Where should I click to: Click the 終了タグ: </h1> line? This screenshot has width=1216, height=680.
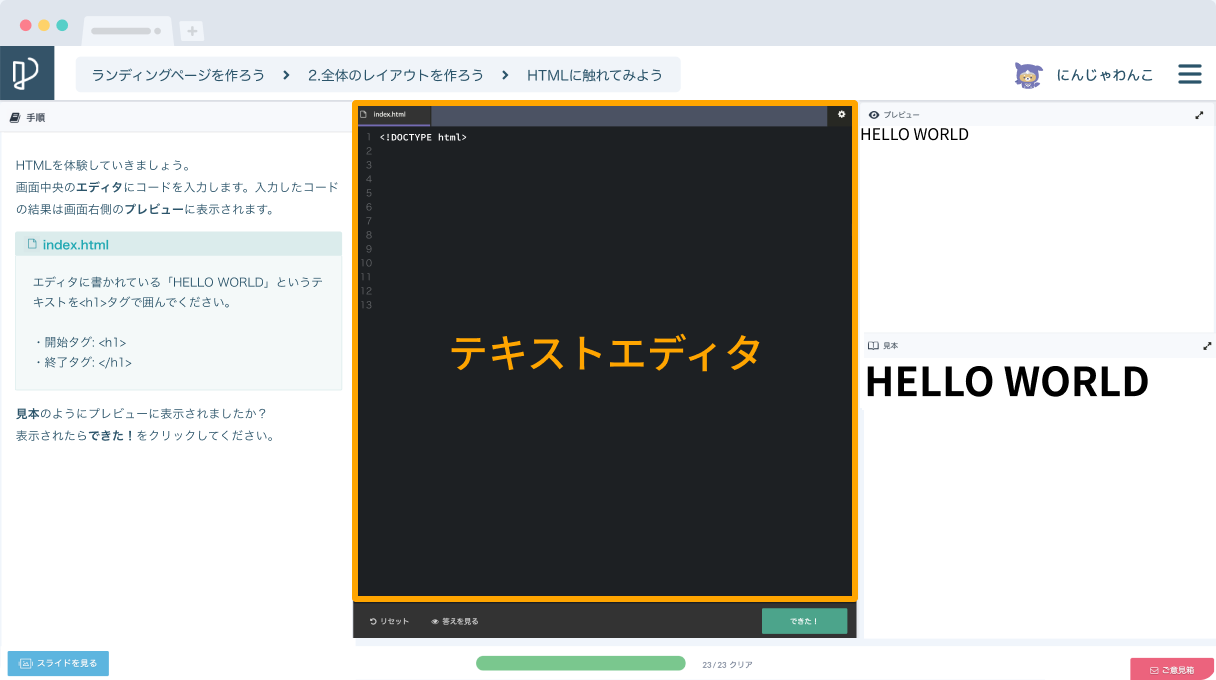coord(83,363)
